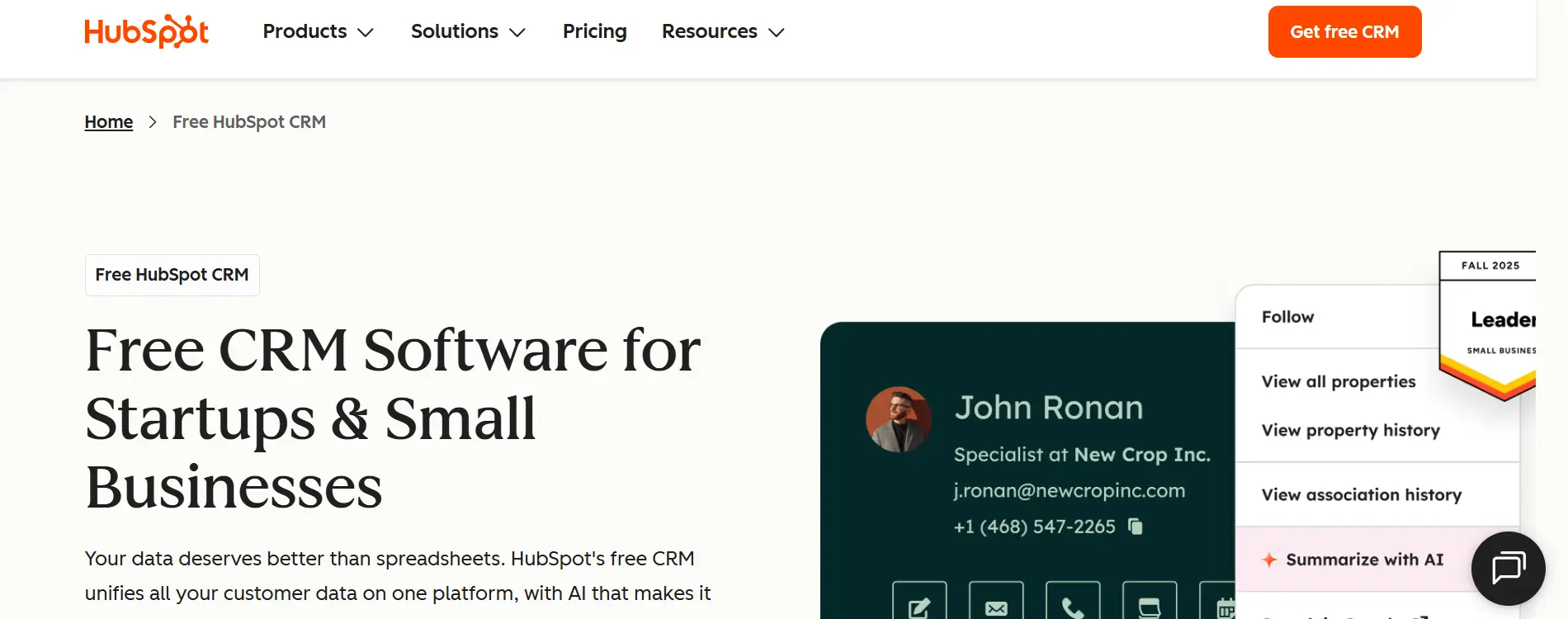Click the Follow option in the menu
This screenshot has width=1568, height=619.
[1287, 317]
